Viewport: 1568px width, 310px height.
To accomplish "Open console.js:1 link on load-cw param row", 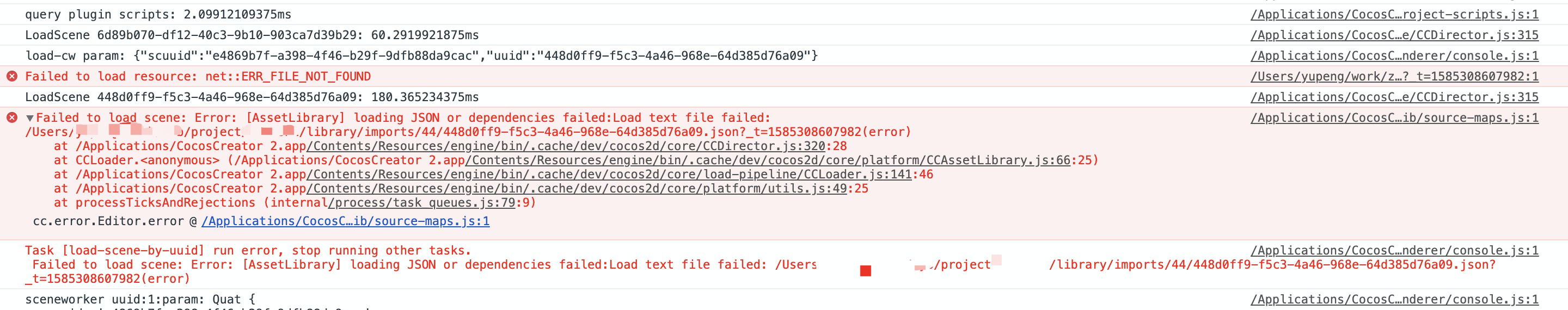I will [x=1394, y=55].
